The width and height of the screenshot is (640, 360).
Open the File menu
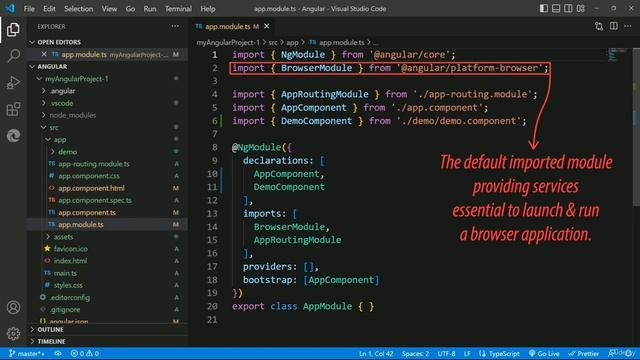pos(29,9)
